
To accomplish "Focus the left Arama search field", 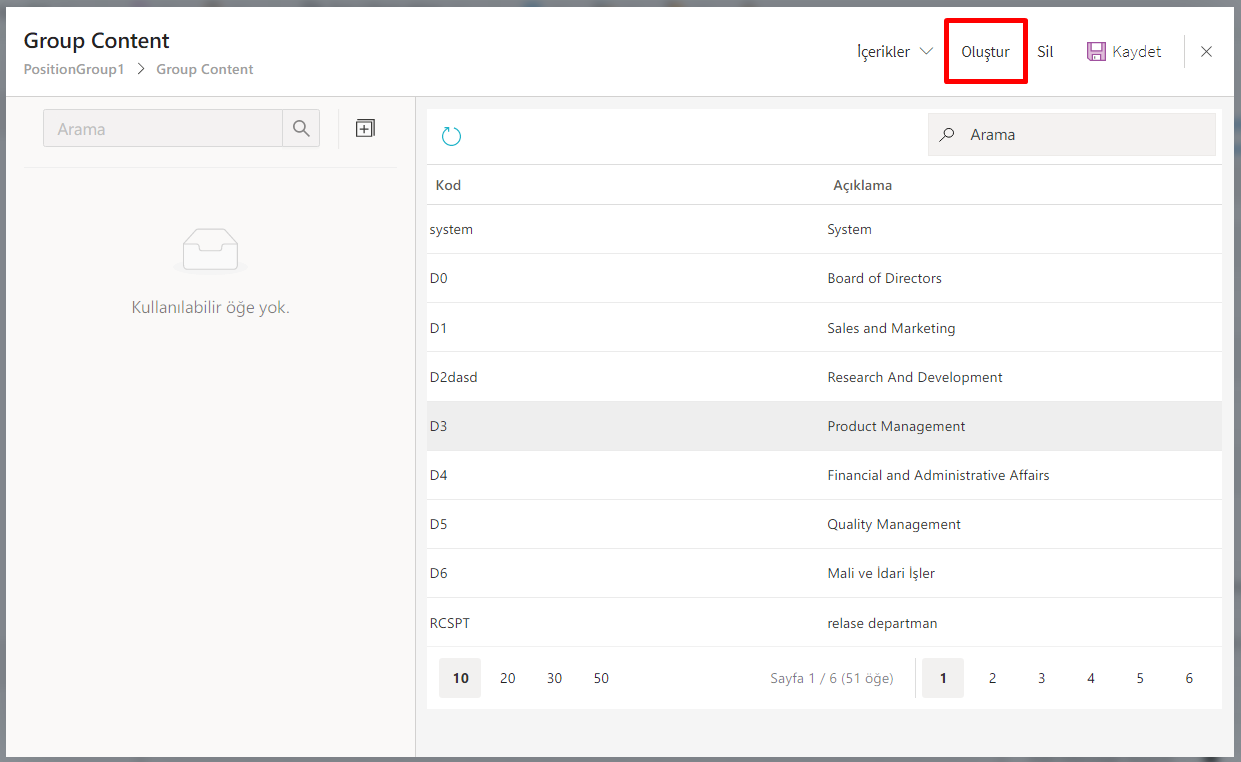I will point(163,129).
